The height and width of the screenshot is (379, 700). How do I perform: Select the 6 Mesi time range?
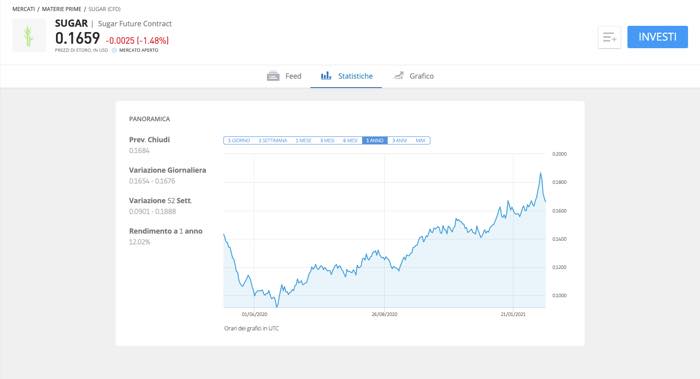(x=350, y=141)
